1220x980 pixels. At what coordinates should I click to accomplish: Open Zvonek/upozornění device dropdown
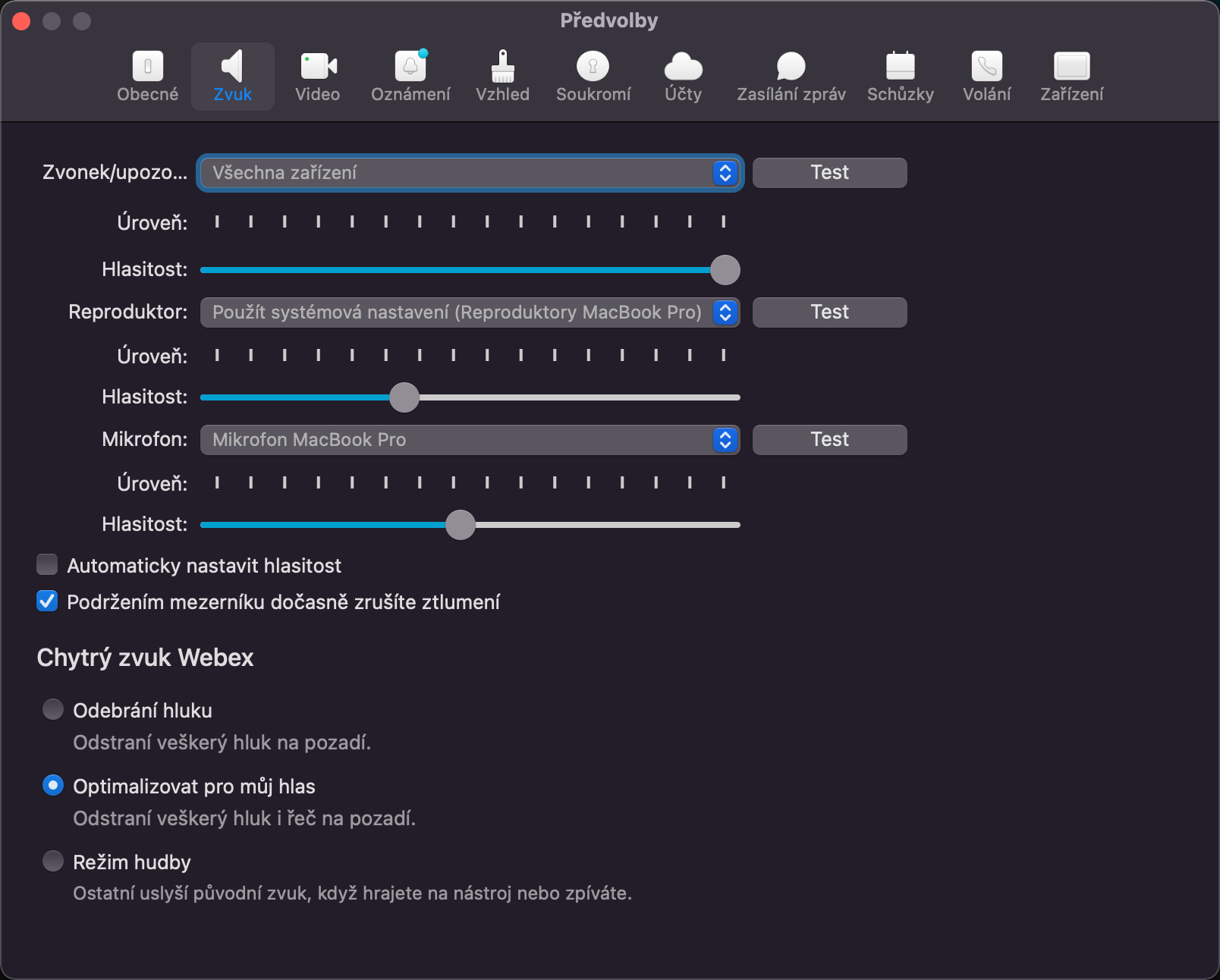click(x=470, y=173)
